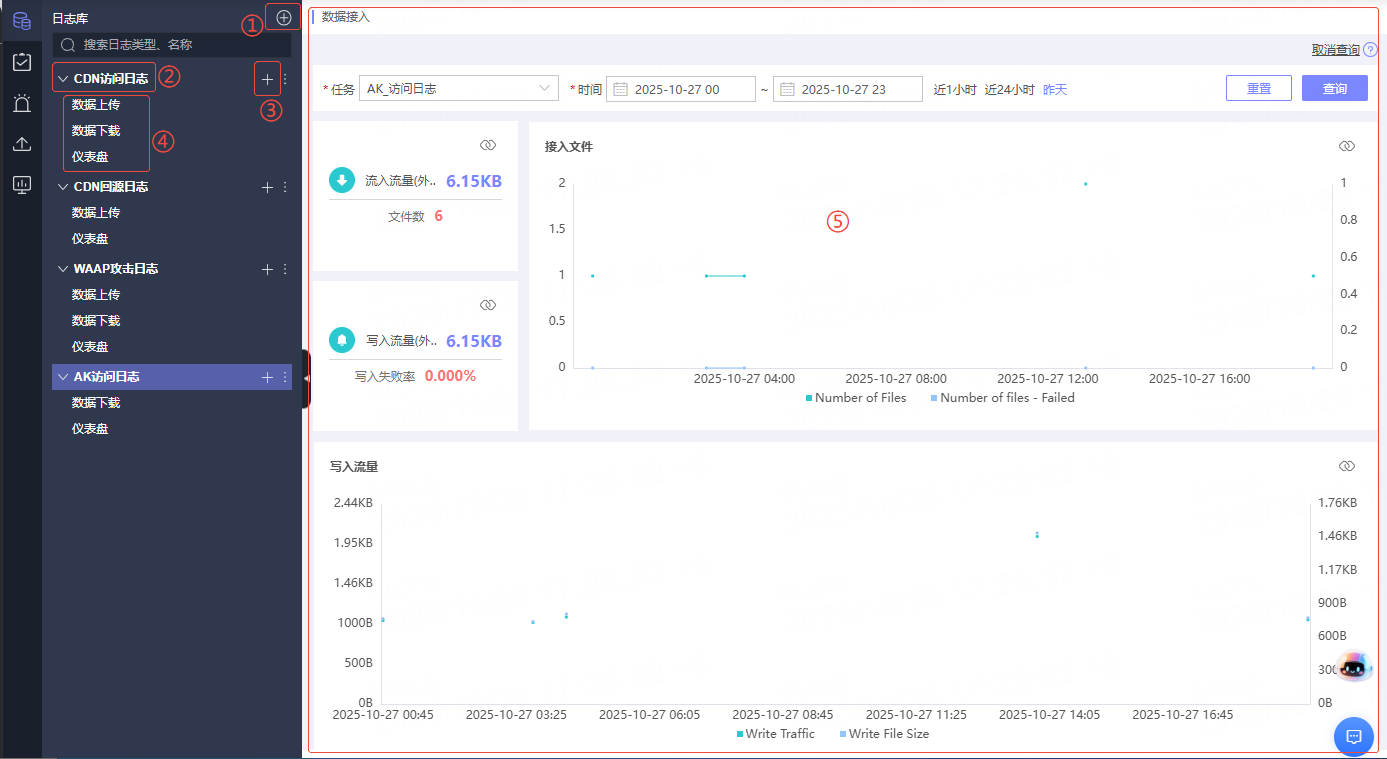
Task: Click the add log library plus-circle icon
Action: pos(284,17)
